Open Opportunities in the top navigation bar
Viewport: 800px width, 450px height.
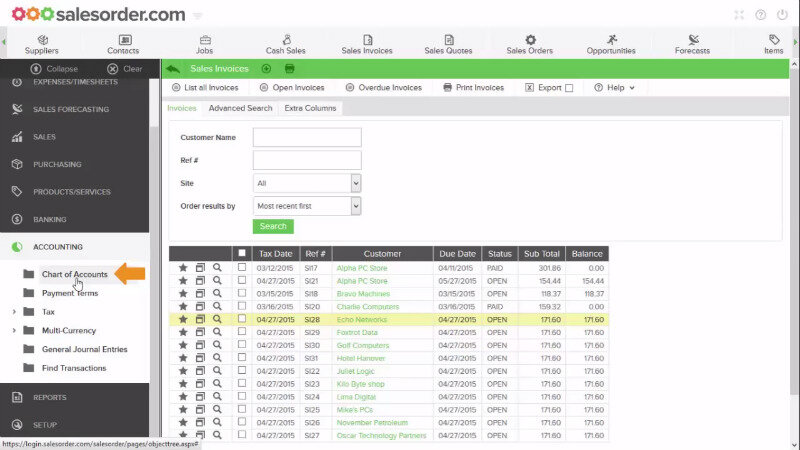click(611, 45)
